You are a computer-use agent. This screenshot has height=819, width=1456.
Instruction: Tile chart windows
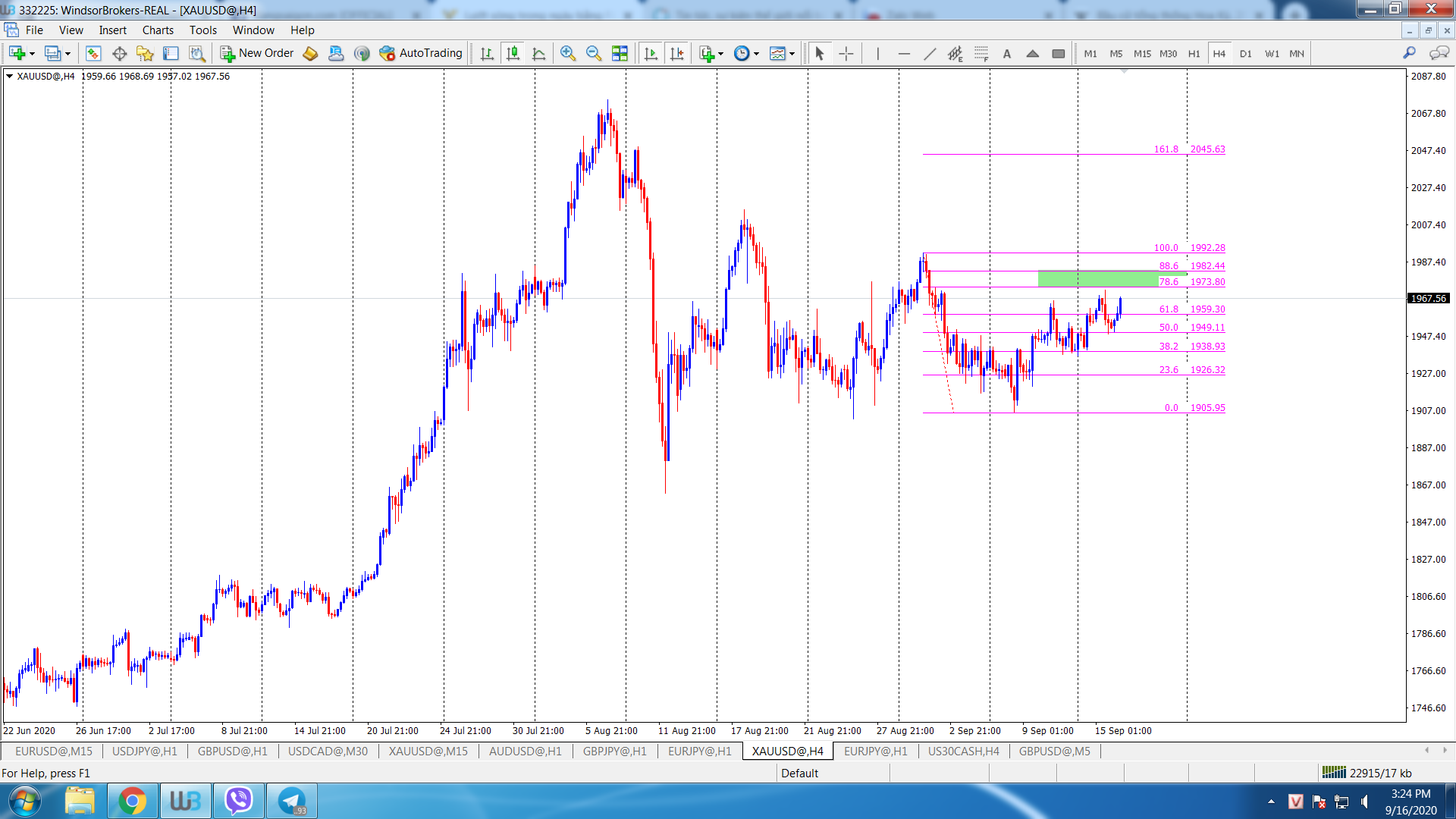[x=620, y=53]
